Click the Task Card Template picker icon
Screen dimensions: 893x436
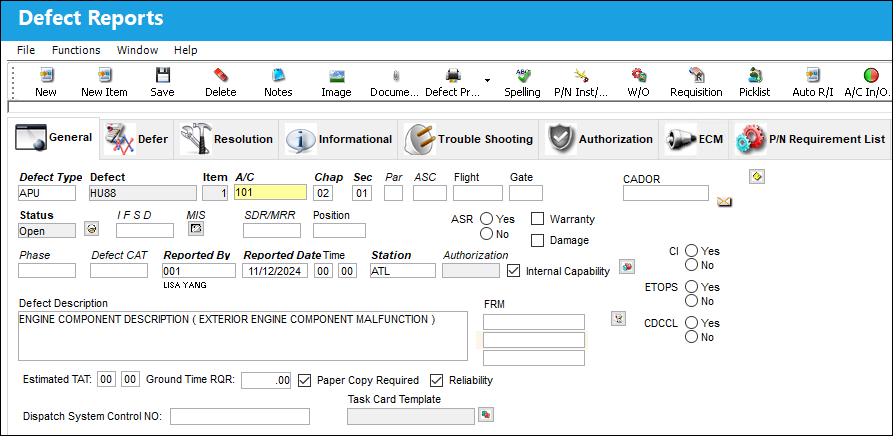click(x=486, y=414)
